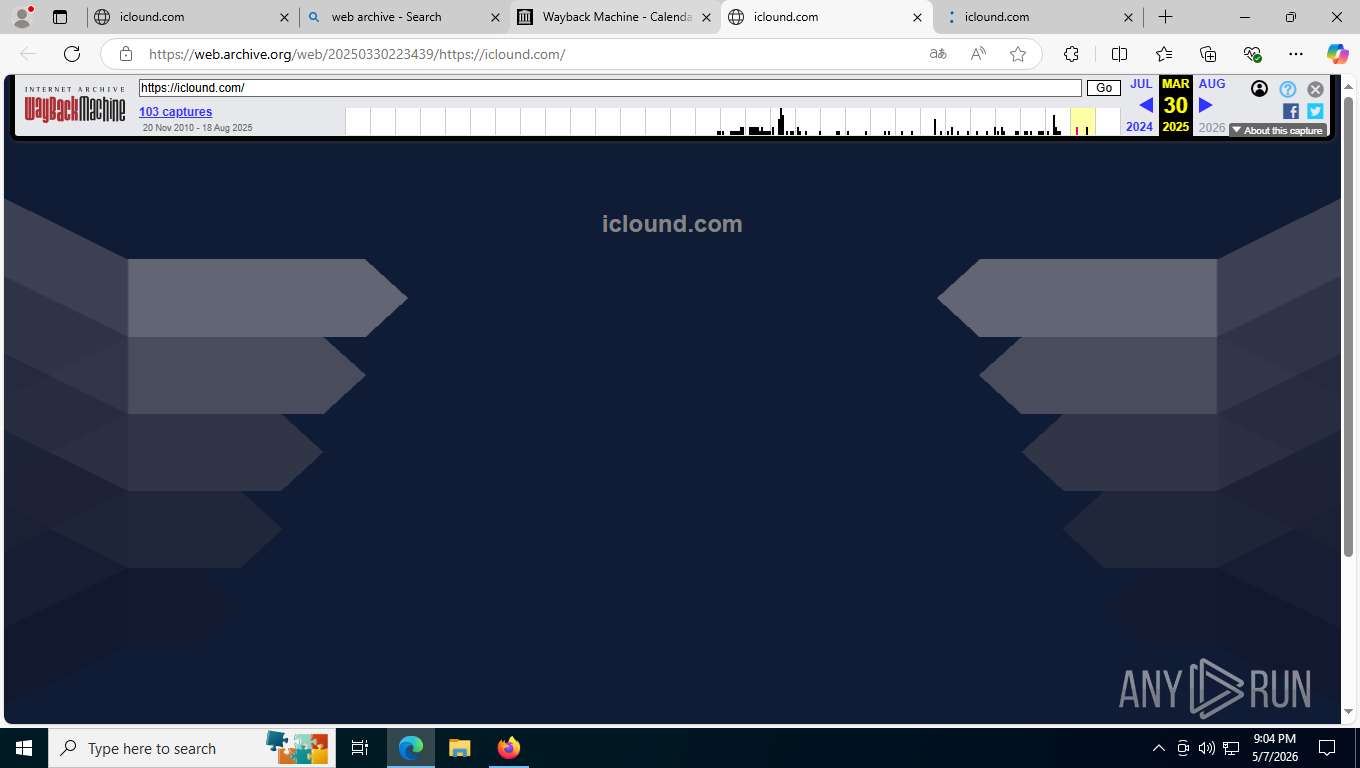
Task: Click the Type here to search box
Action: click(x=190, y=748)
